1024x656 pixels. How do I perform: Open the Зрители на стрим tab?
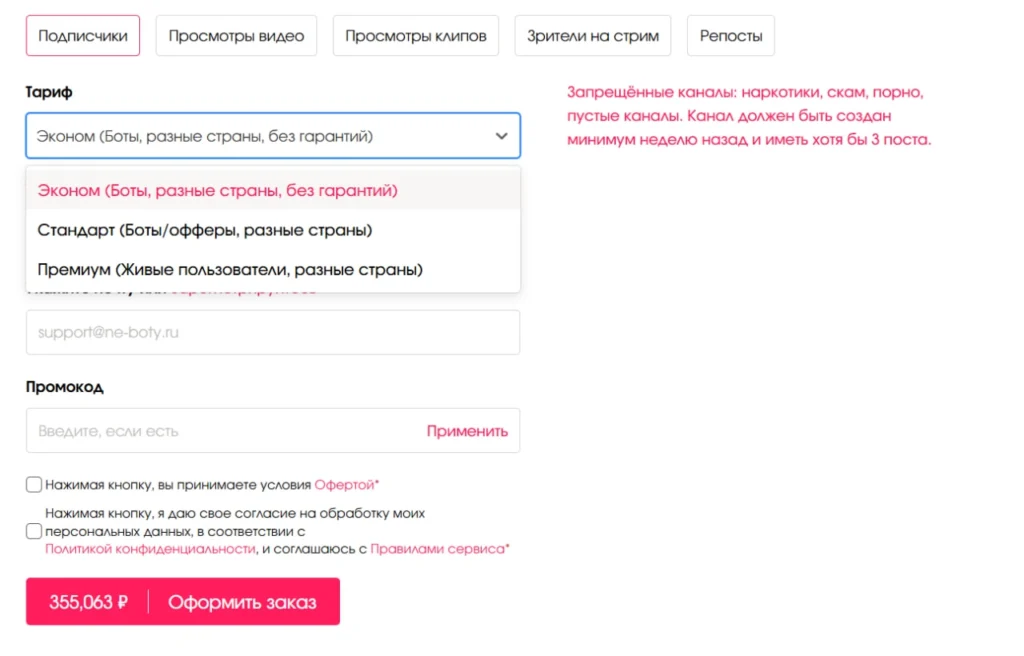point(592,34)
